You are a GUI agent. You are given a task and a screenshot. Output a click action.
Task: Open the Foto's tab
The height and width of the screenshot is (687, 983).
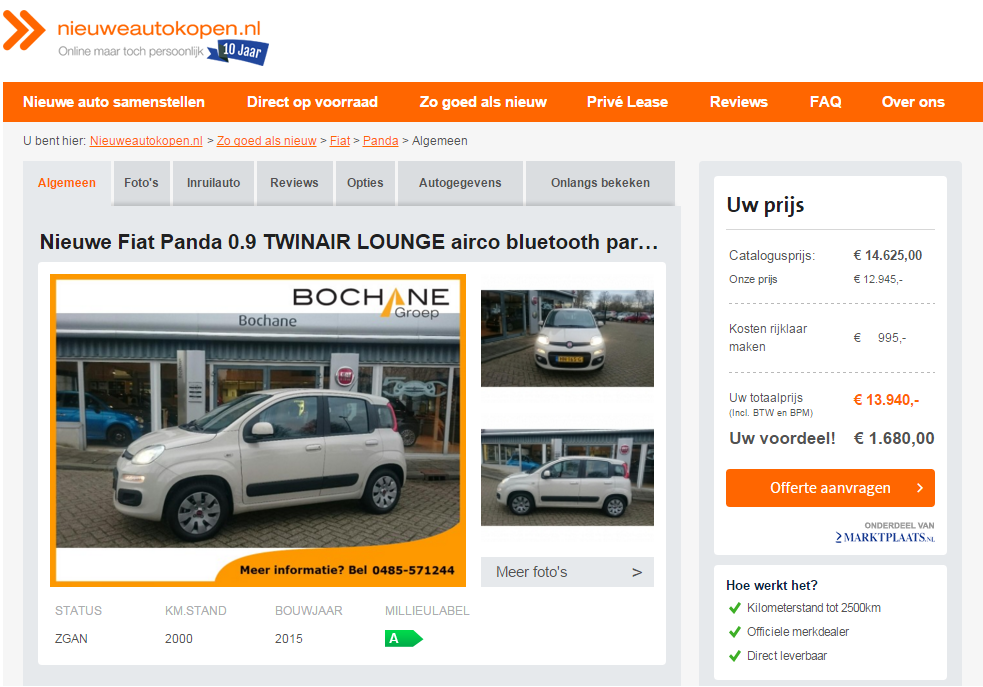[x=141, y=183]
